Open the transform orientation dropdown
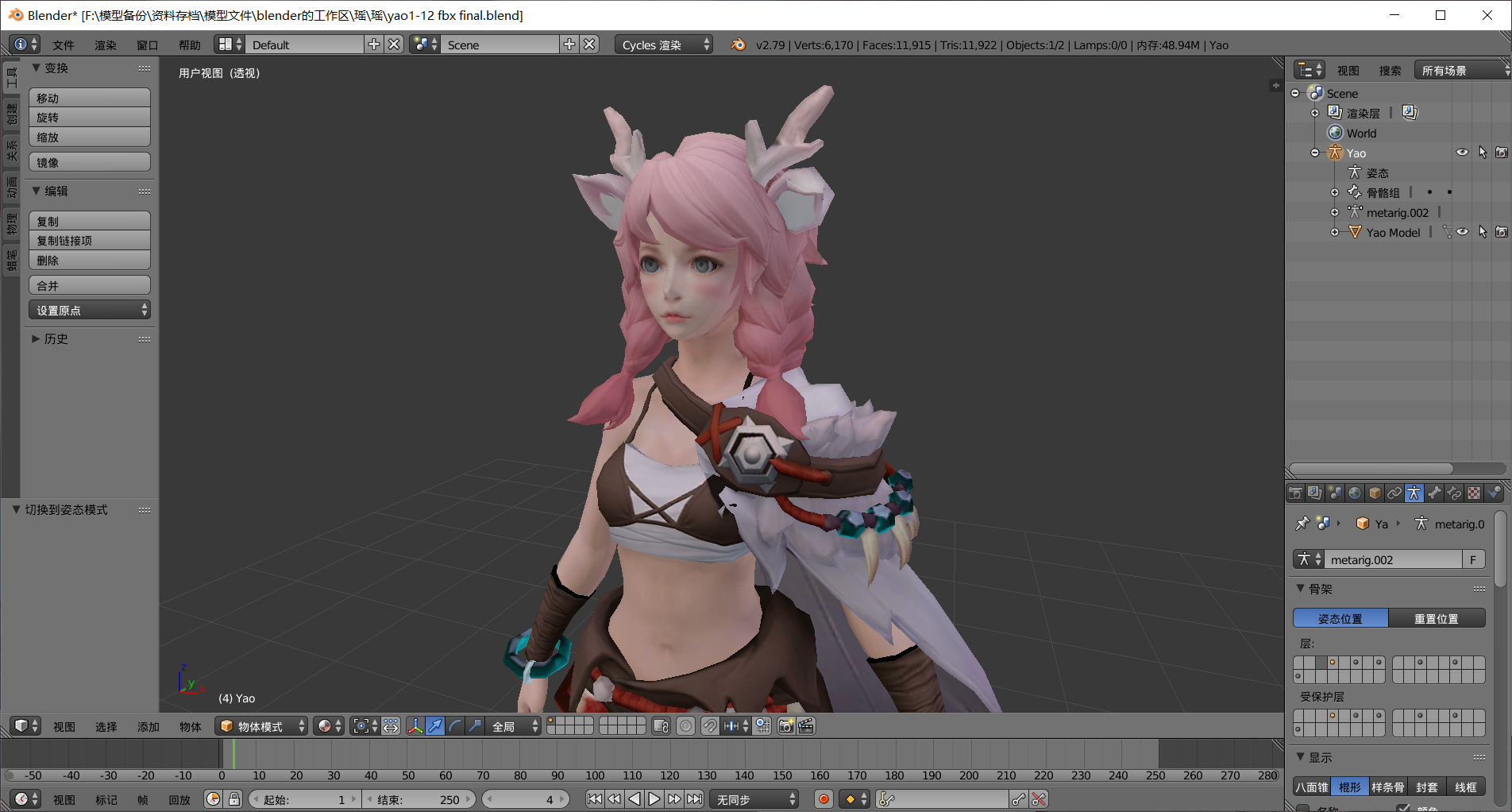 (x=513, y=726)
